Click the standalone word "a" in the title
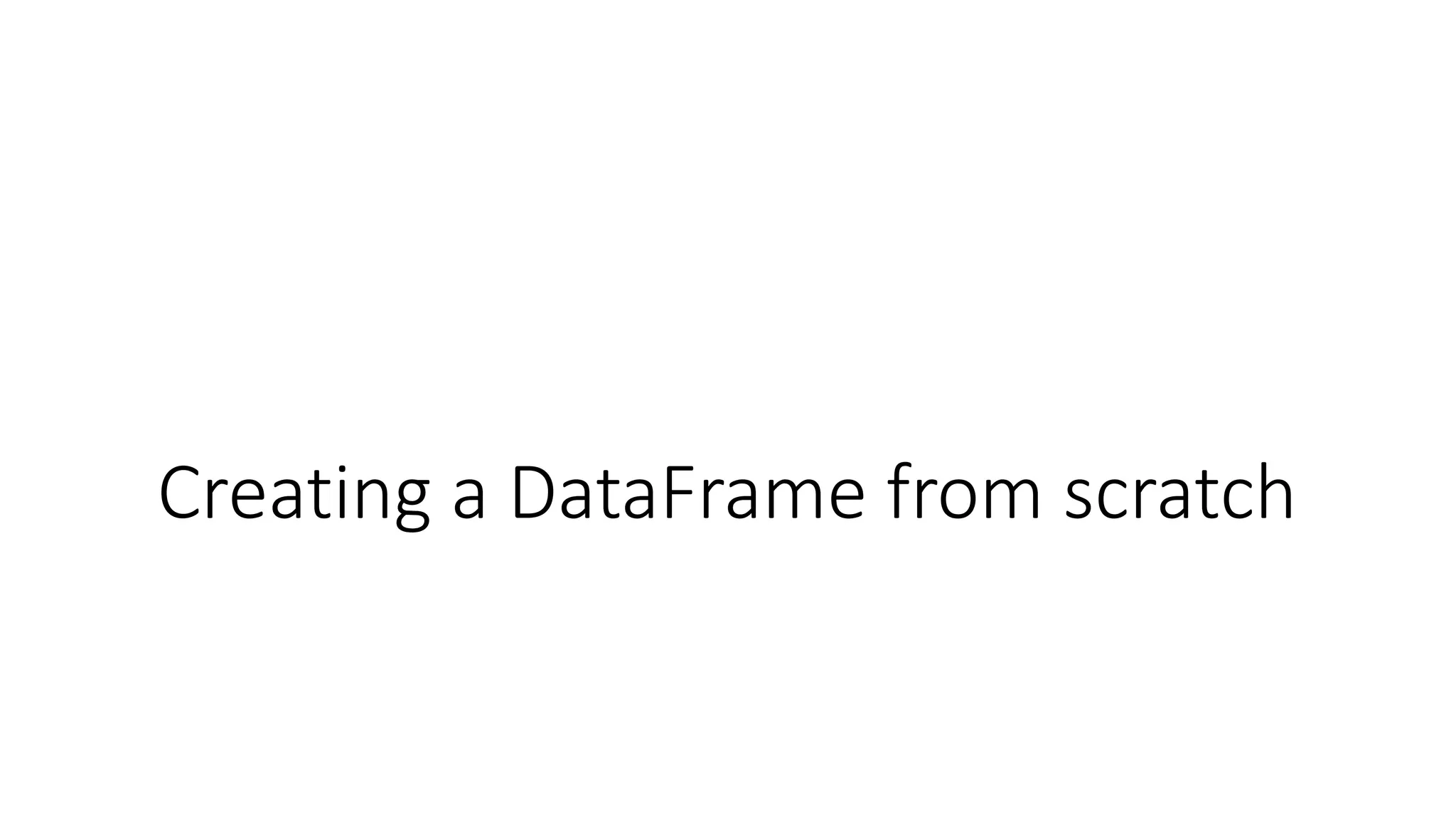The width and height of the screenshot is (1456, 819). coord(469,501)
